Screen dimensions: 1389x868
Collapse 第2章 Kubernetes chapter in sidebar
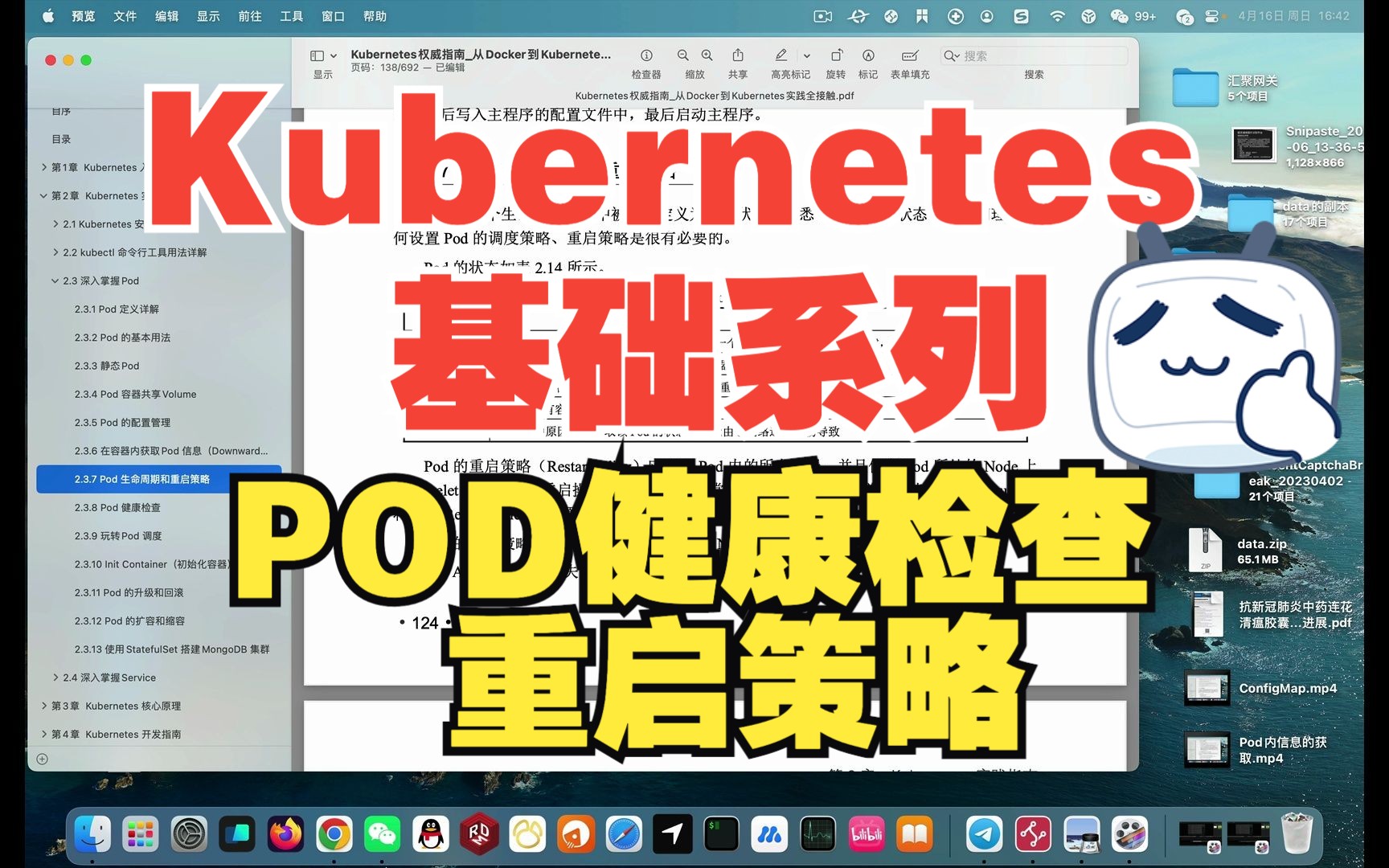click(x=44, y=195)
